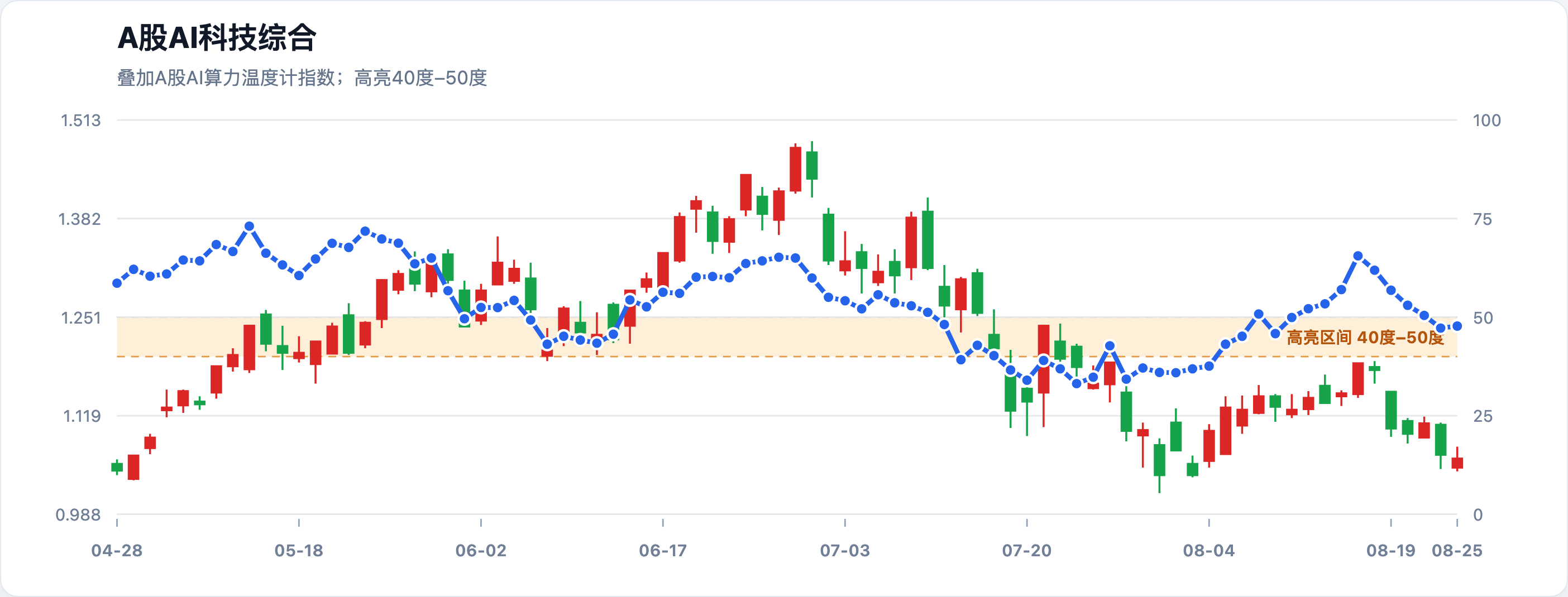
Task: Select the left axis value "0.988"
Action: pyautogui.click(x=79, y=515)
